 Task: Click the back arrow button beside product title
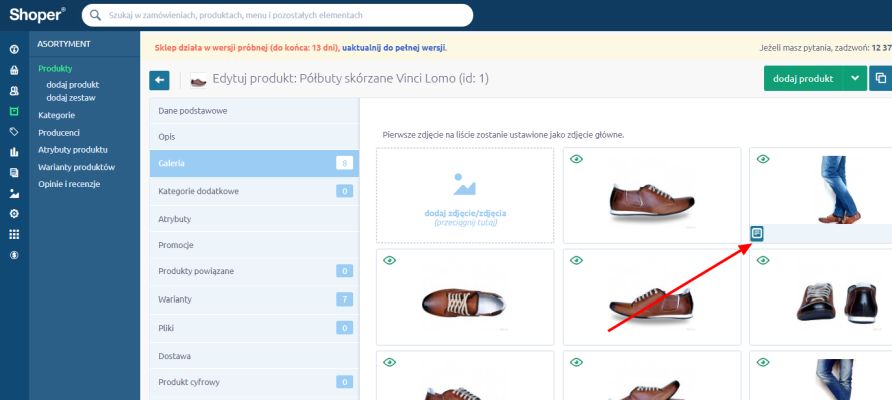point(159,79)
